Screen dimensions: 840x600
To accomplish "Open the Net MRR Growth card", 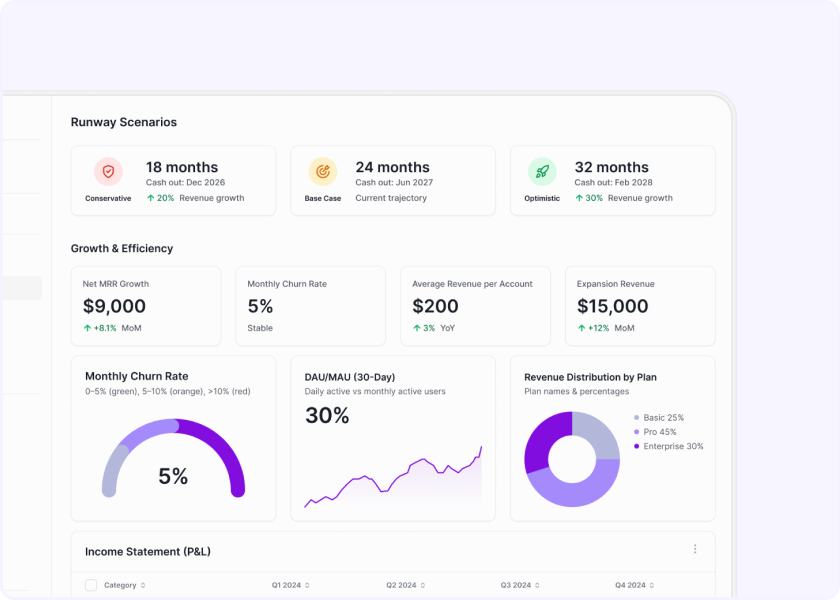I will point(146,306).
